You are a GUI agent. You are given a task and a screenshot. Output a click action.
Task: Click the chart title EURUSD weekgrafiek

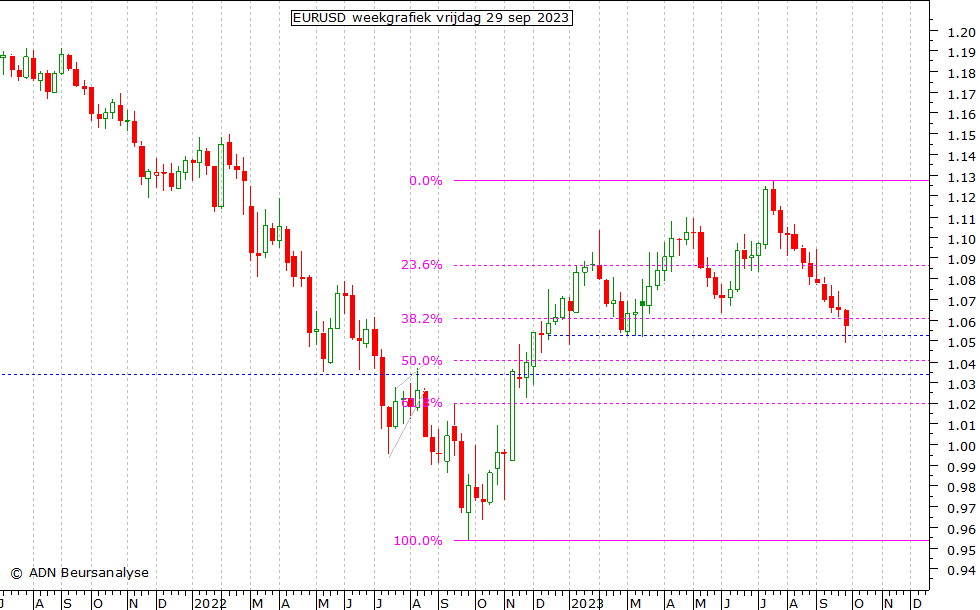pos(432,18)
